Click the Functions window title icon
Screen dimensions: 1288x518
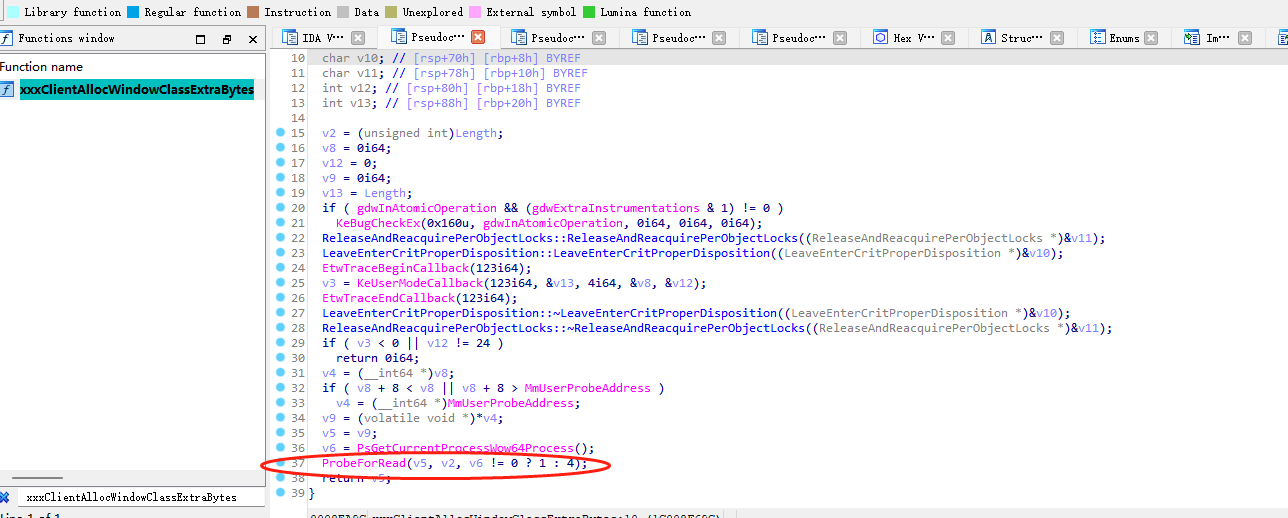(7, 39)
